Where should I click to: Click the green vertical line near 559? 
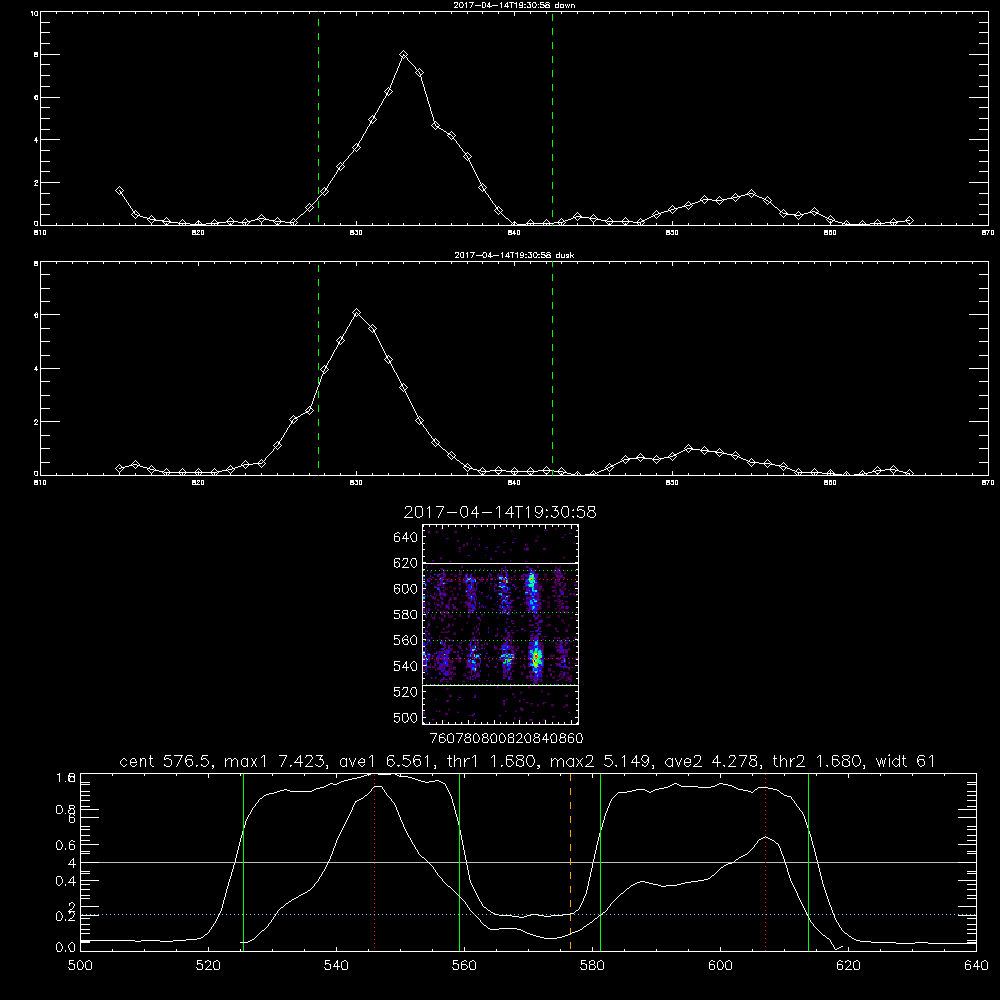[x=459, y=862]
